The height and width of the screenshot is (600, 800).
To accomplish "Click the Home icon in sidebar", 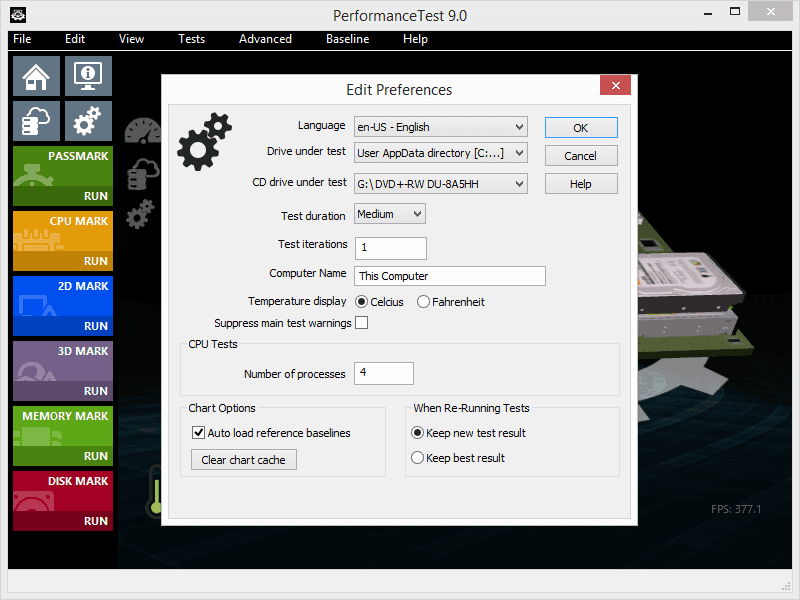I will click(36, 76).
